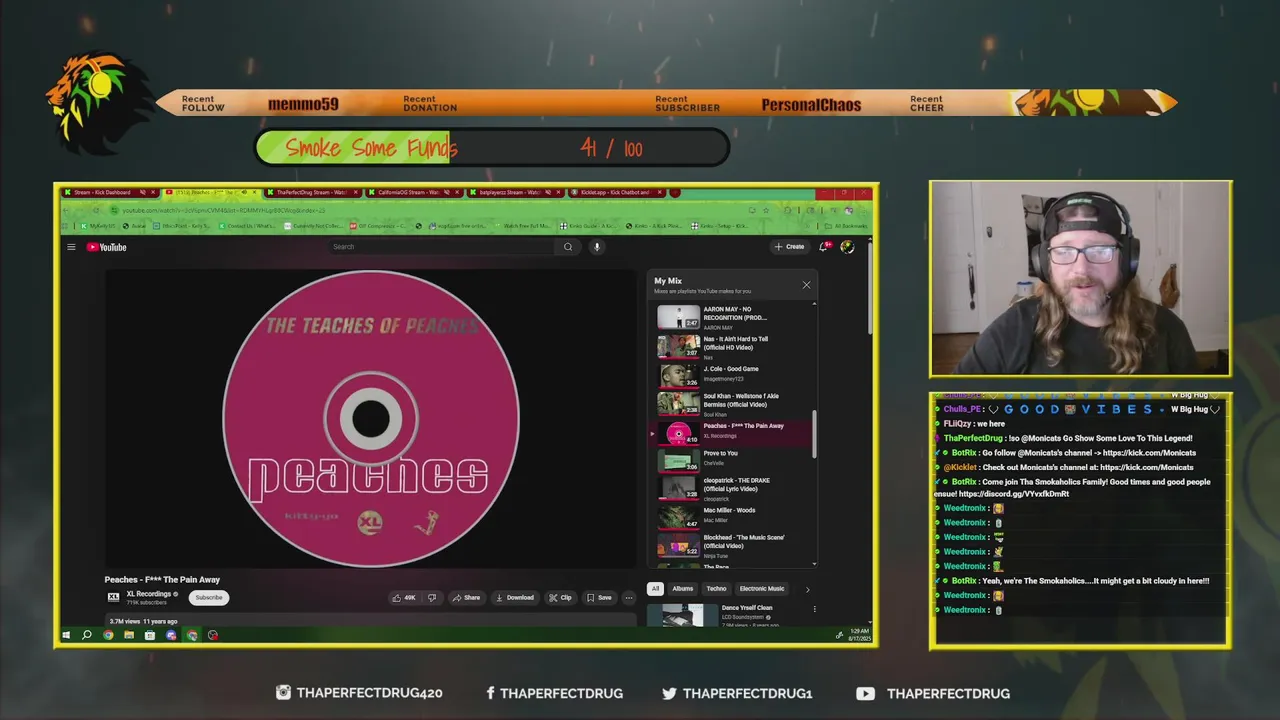Play Soul Khan - Wellstone playlist item

pyautogui.click(x=730, y=403)
